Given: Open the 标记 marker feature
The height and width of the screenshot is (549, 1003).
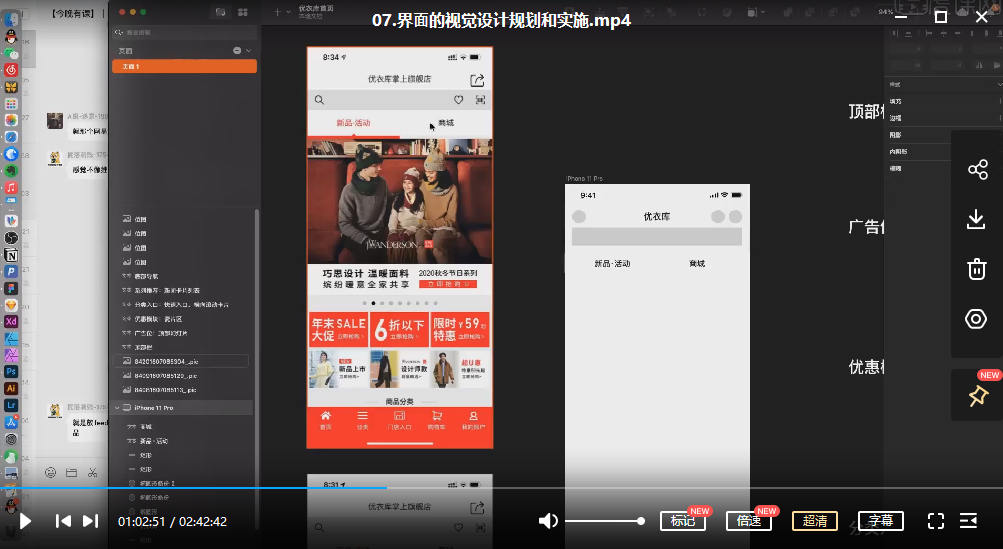Looking at the screenshot, I should click(x=683, y=521).
